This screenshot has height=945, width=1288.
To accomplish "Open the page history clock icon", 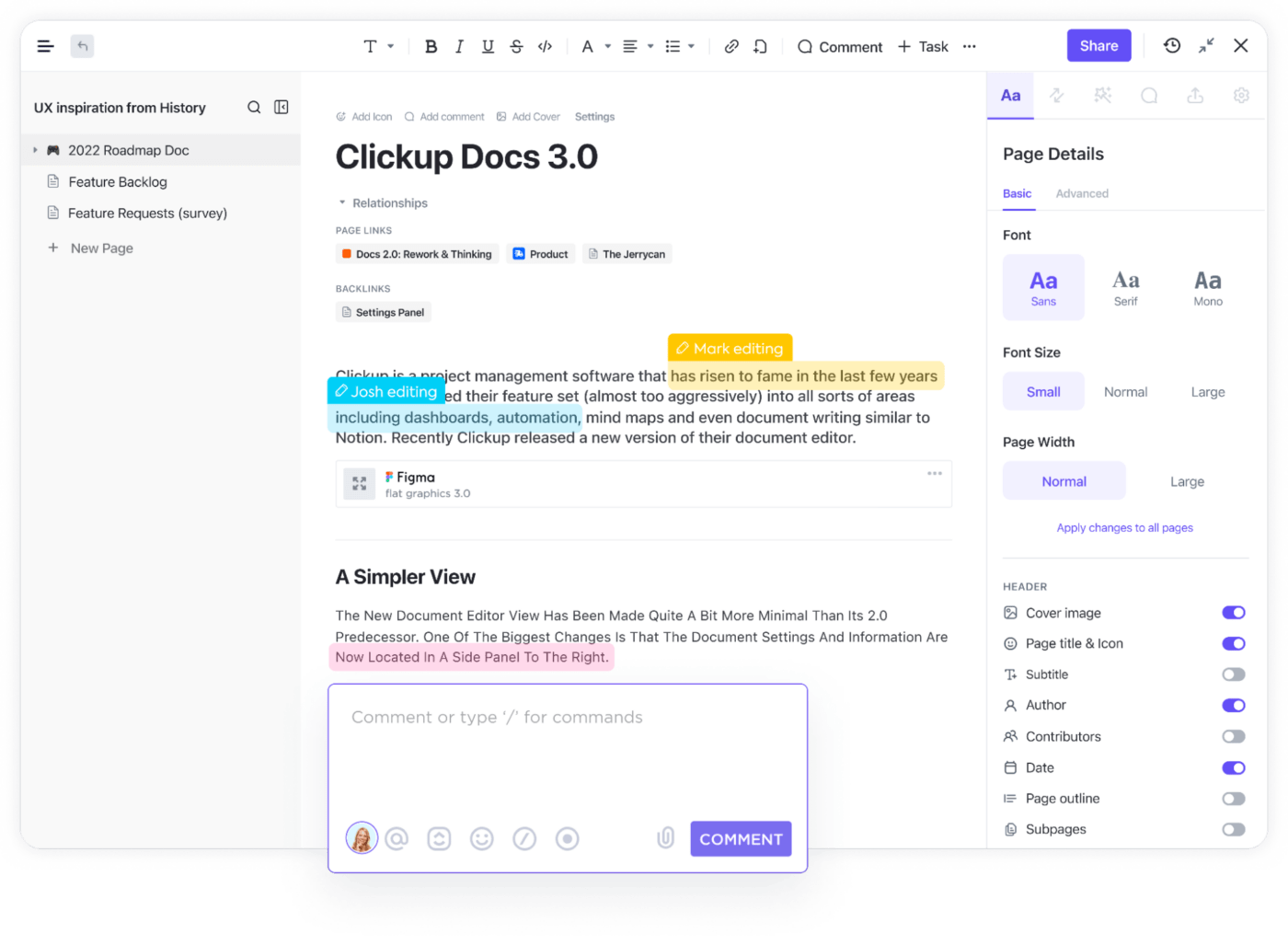I will point(1172,46).
